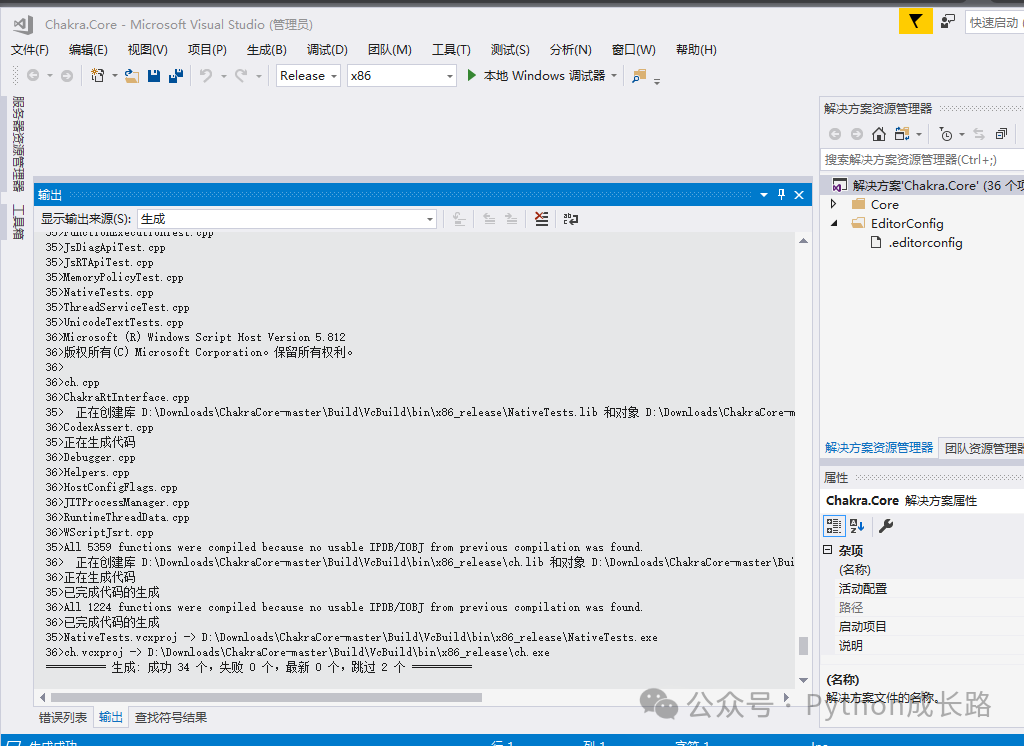Click the Save All icon
The width and height of the screenshot is (1024, 746).
tap(176, 76)
